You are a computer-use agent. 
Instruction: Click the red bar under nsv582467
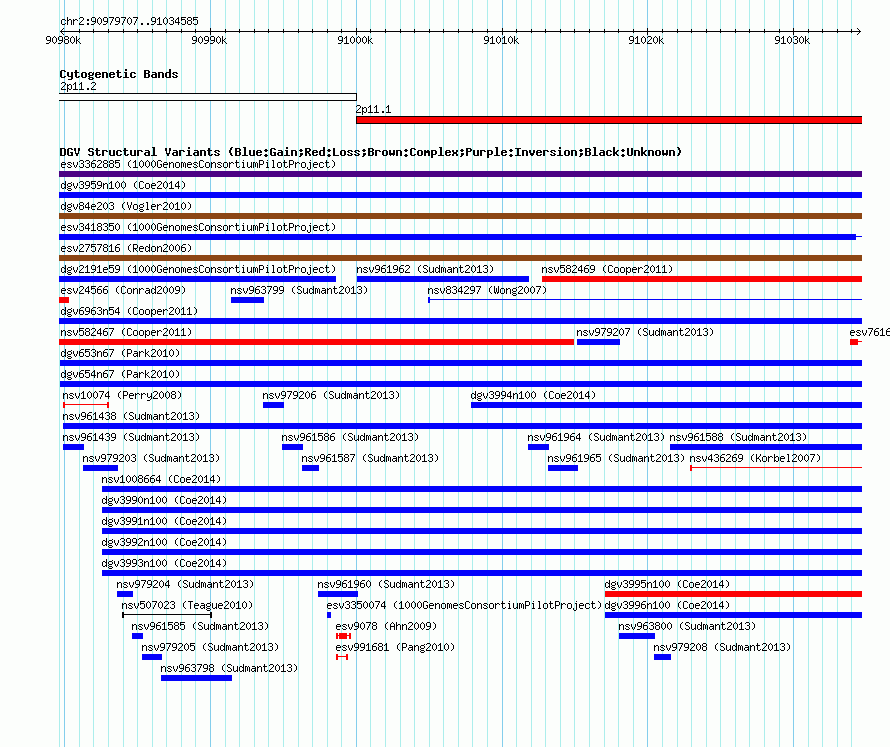coord(317,342)
